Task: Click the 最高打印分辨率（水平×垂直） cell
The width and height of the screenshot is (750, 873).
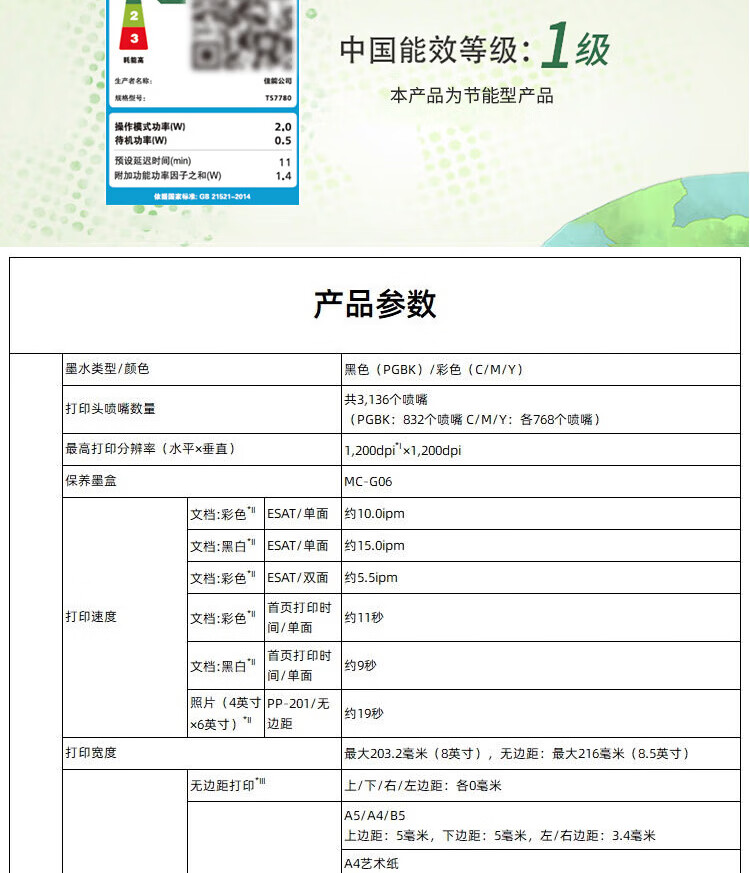Action: tap(202, 449)
